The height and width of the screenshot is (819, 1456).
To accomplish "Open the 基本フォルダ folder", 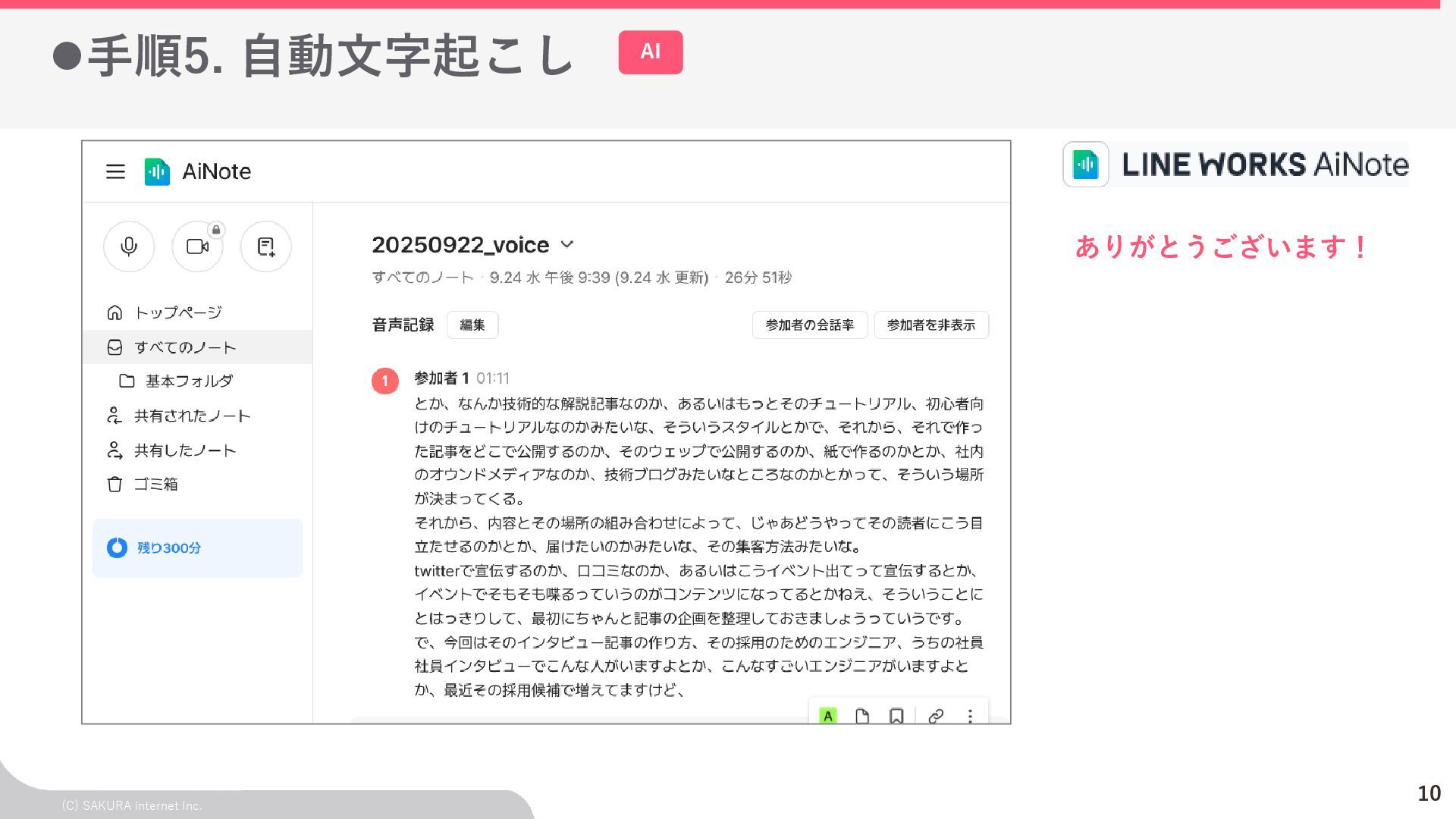I will coord(189,381).
